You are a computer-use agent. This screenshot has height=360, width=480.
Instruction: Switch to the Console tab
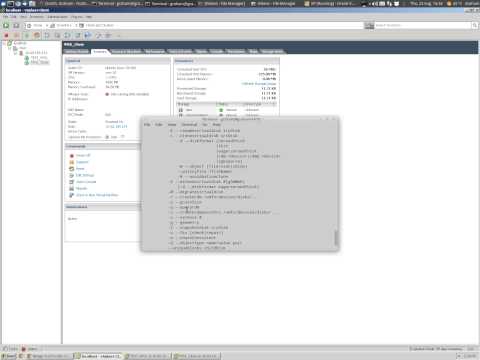(217, 51)
